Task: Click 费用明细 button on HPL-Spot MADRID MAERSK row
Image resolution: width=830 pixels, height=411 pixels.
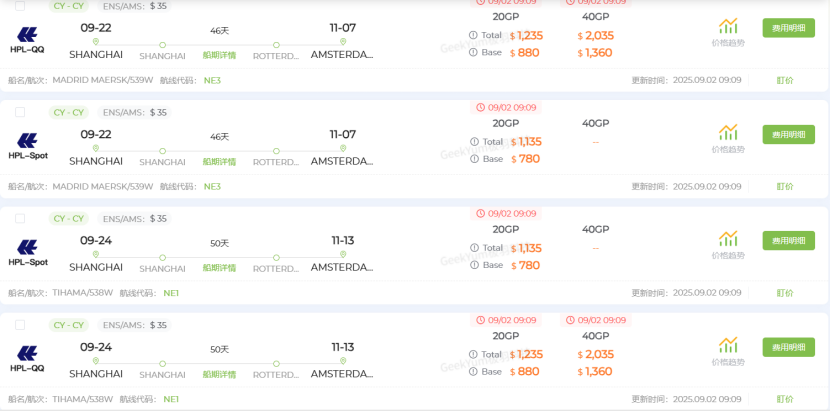Action: [788, 134]
